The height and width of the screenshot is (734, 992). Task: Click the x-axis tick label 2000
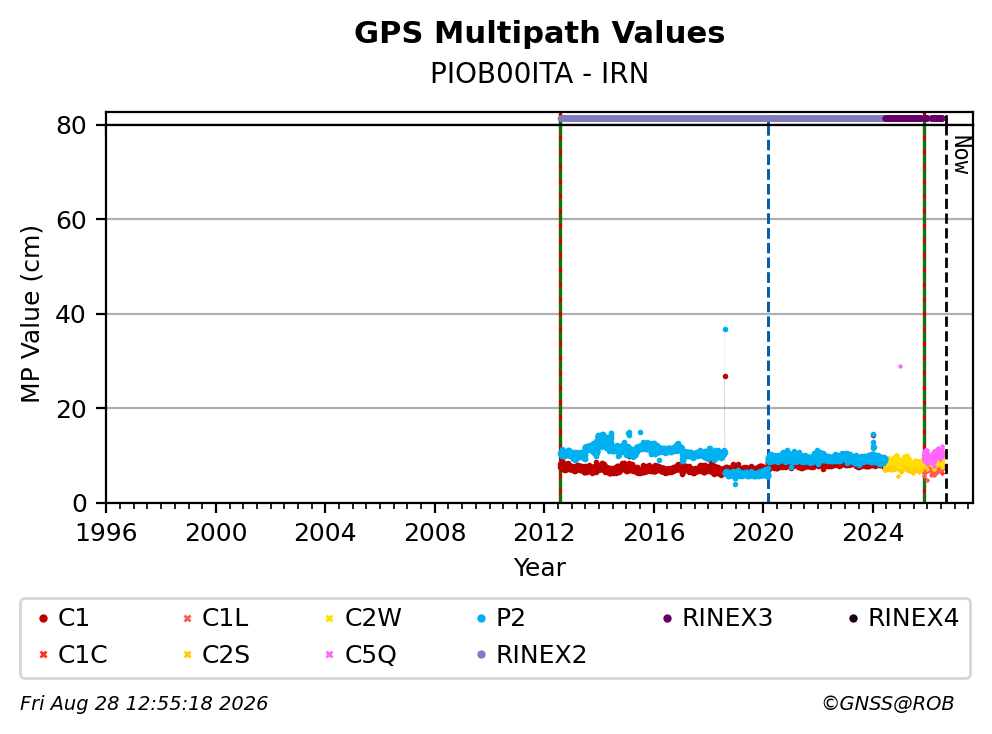click(x=216, y=533)
